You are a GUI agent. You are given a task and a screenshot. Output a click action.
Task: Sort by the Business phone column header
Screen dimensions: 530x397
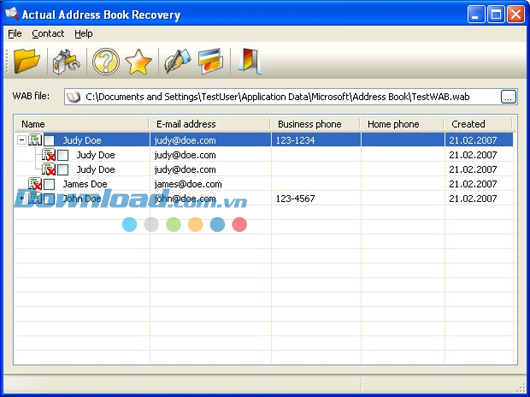[x=315, y=124]
